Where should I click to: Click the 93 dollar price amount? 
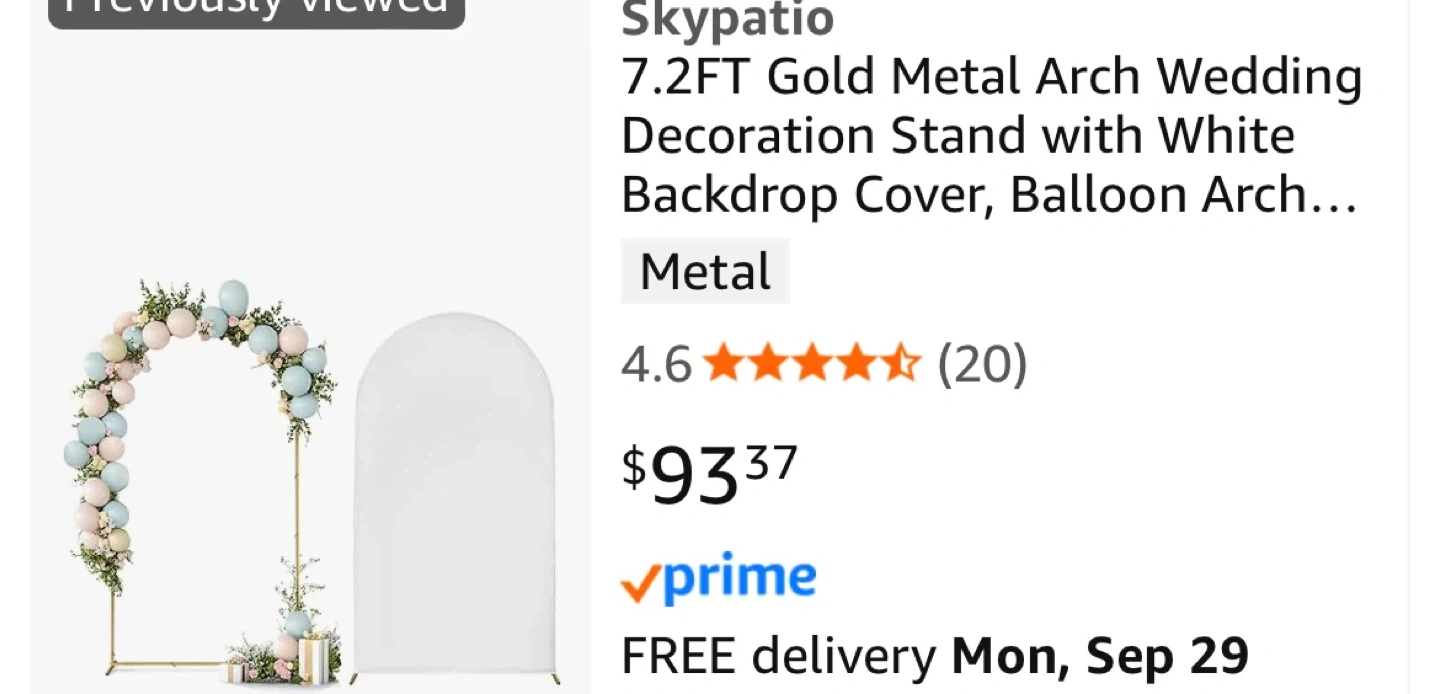click(x=695, y=476)
